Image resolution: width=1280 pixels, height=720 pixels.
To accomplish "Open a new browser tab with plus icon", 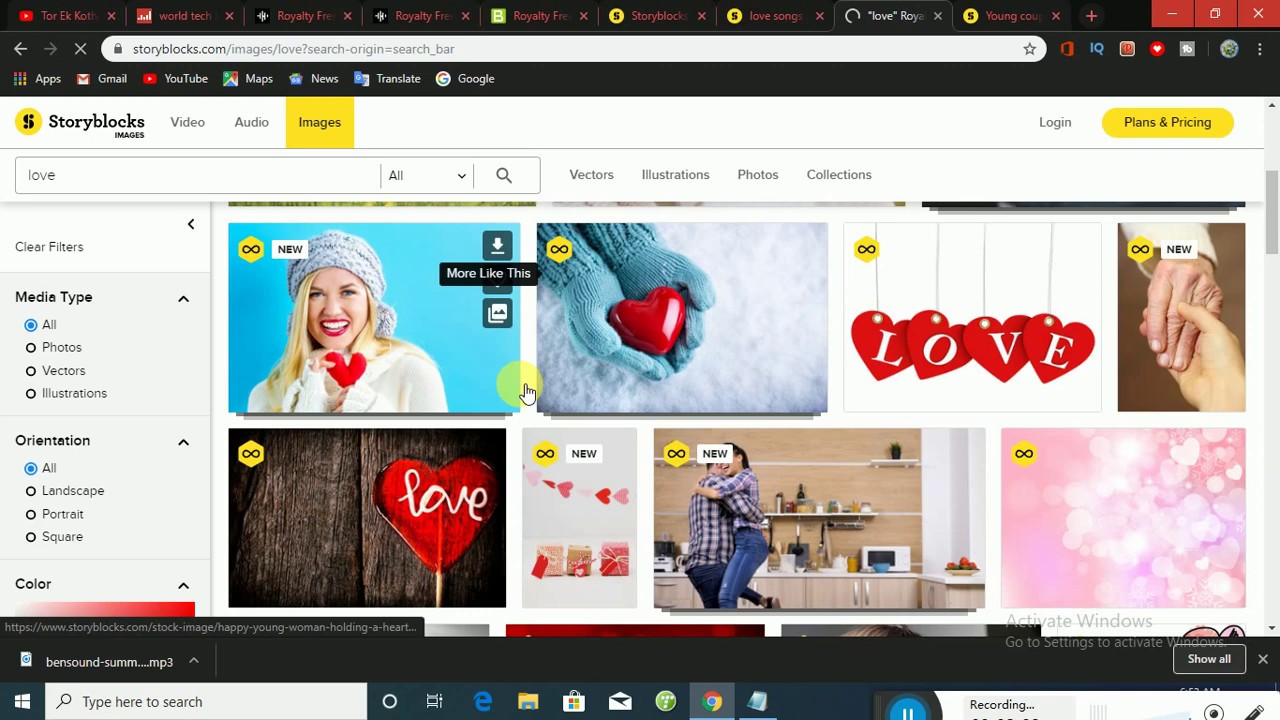I will 1091,16.
